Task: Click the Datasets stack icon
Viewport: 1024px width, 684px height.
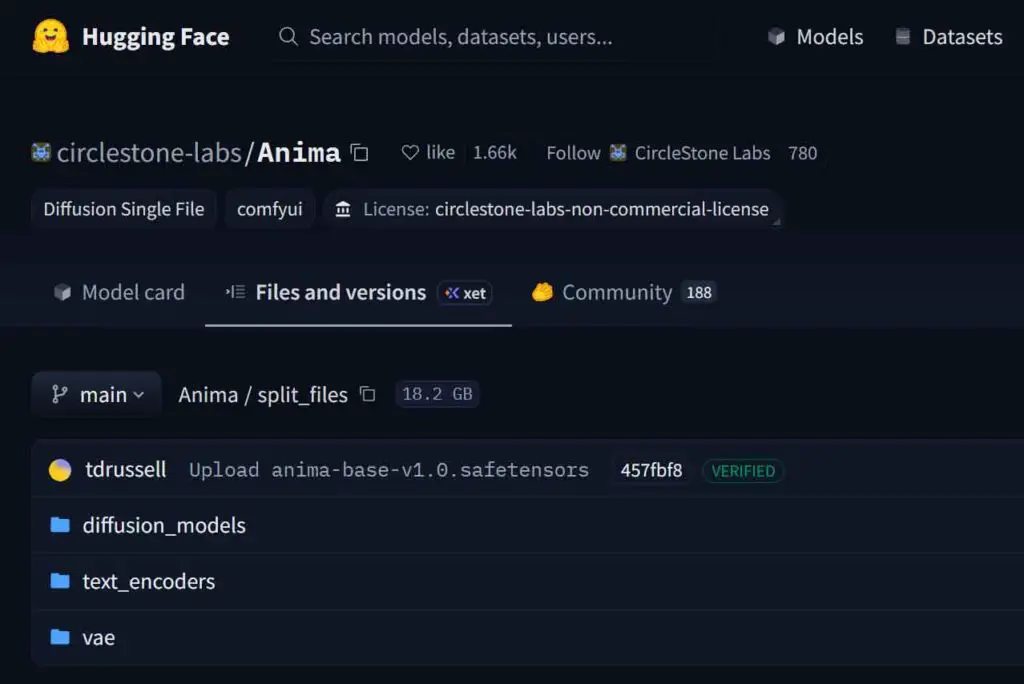Action: pos(903,37)
